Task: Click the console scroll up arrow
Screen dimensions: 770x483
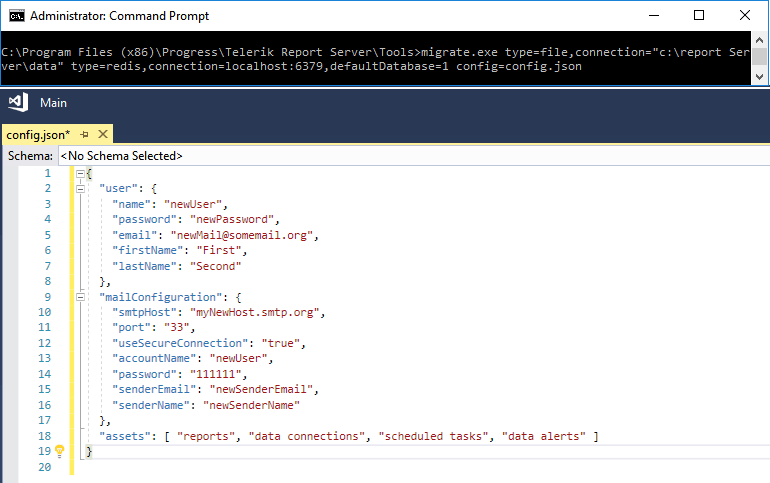Action: click(760, 40)
